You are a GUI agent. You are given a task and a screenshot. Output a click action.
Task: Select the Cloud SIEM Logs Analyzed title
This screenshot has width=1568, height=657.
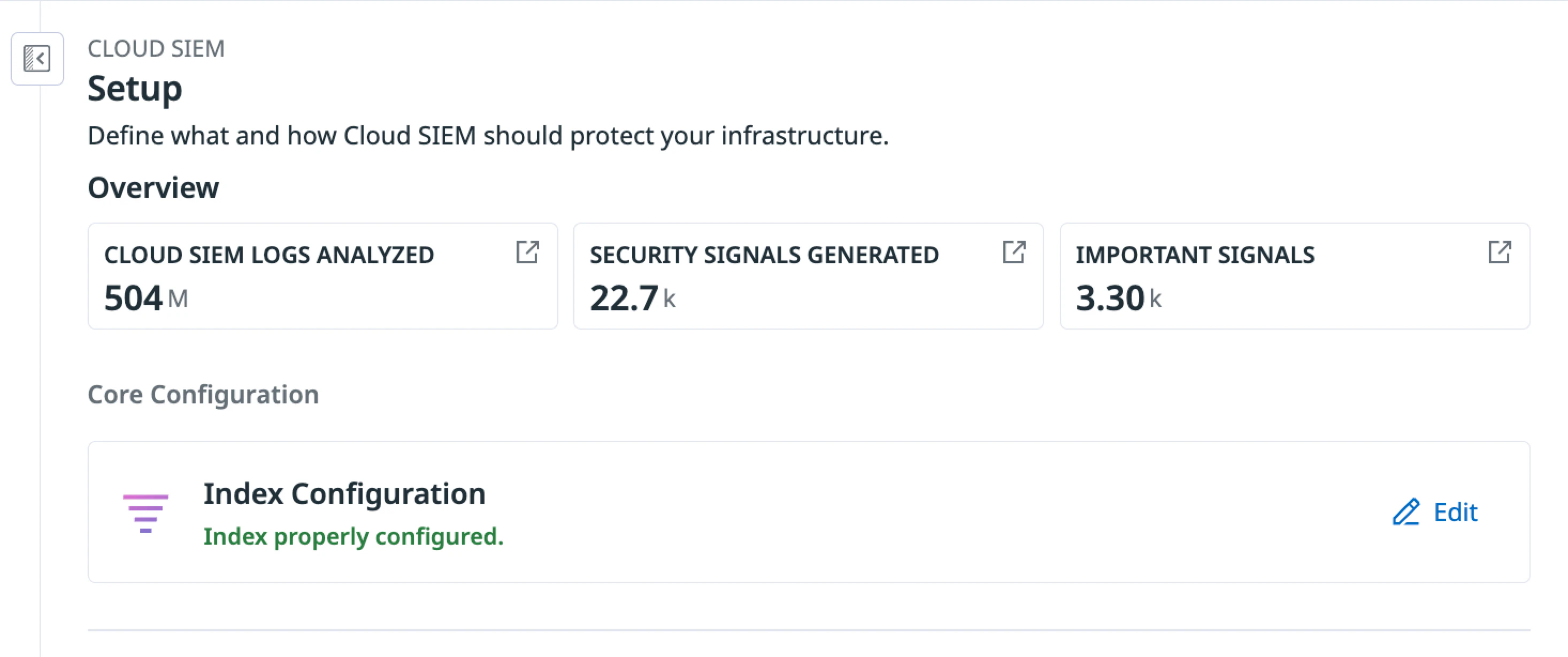point(269,255)
